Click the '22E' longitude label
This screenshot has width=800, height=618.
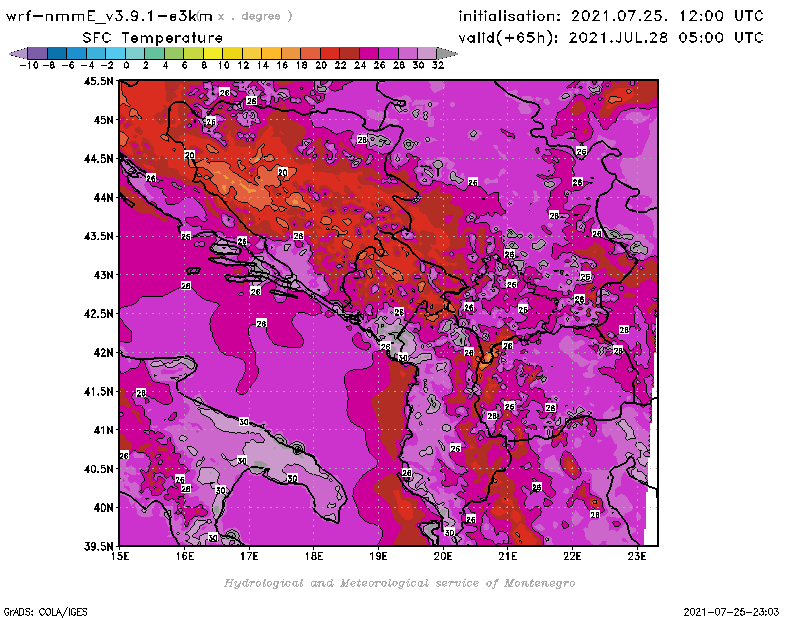tap(572, 556)
